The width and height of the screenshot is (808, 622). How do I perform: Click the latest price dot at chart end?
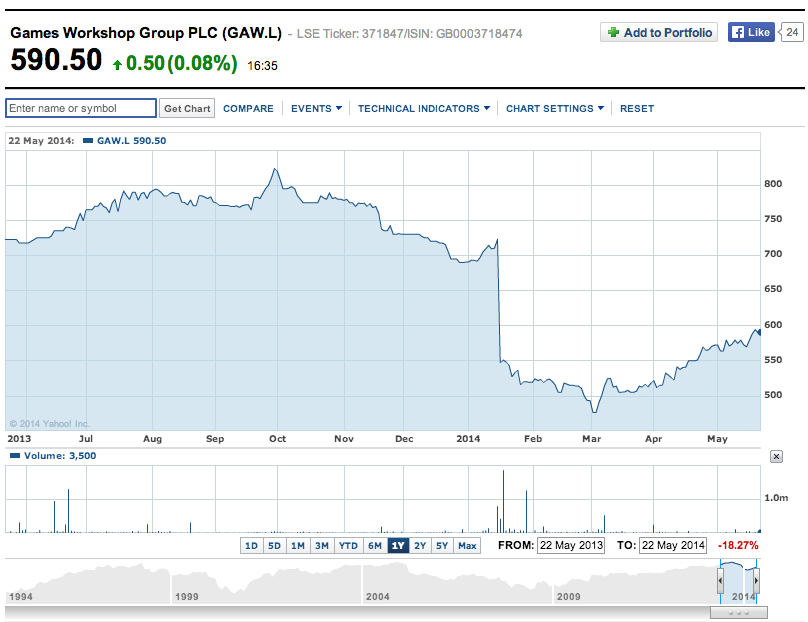click(759, 332)
